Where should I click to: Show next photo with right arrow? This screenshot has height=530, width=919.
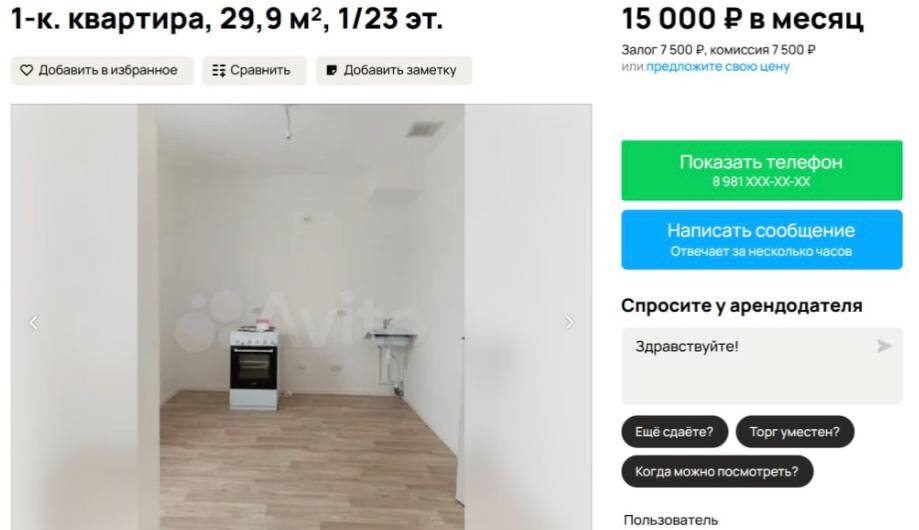[569, 322]
